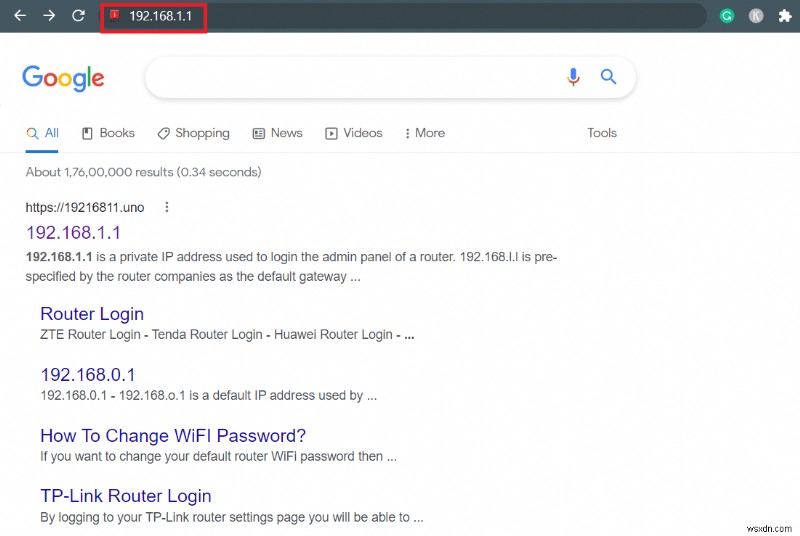The image size is (800, 536).
Task: Open the Grammarly extension icon
Action: tap(727, 16)
